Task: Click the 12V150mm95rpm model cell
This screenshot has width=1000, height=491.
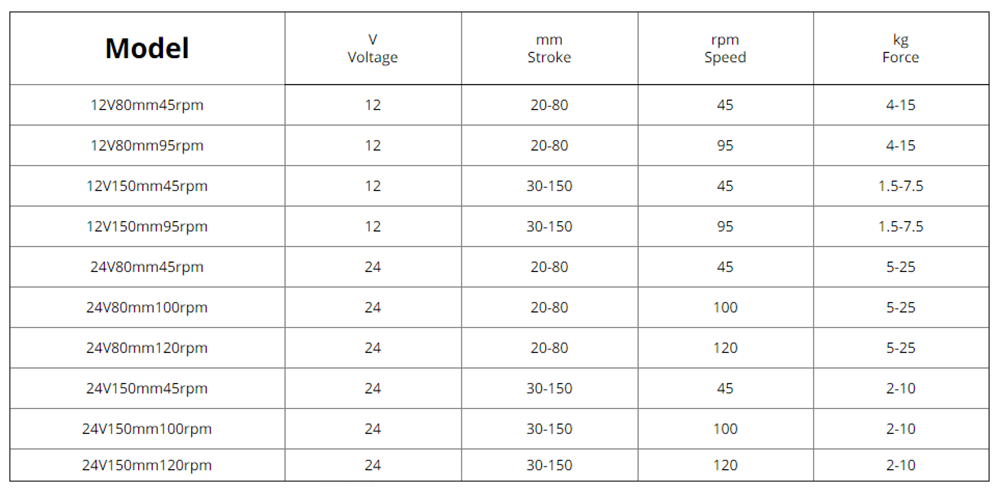Action: coord(147,226)
